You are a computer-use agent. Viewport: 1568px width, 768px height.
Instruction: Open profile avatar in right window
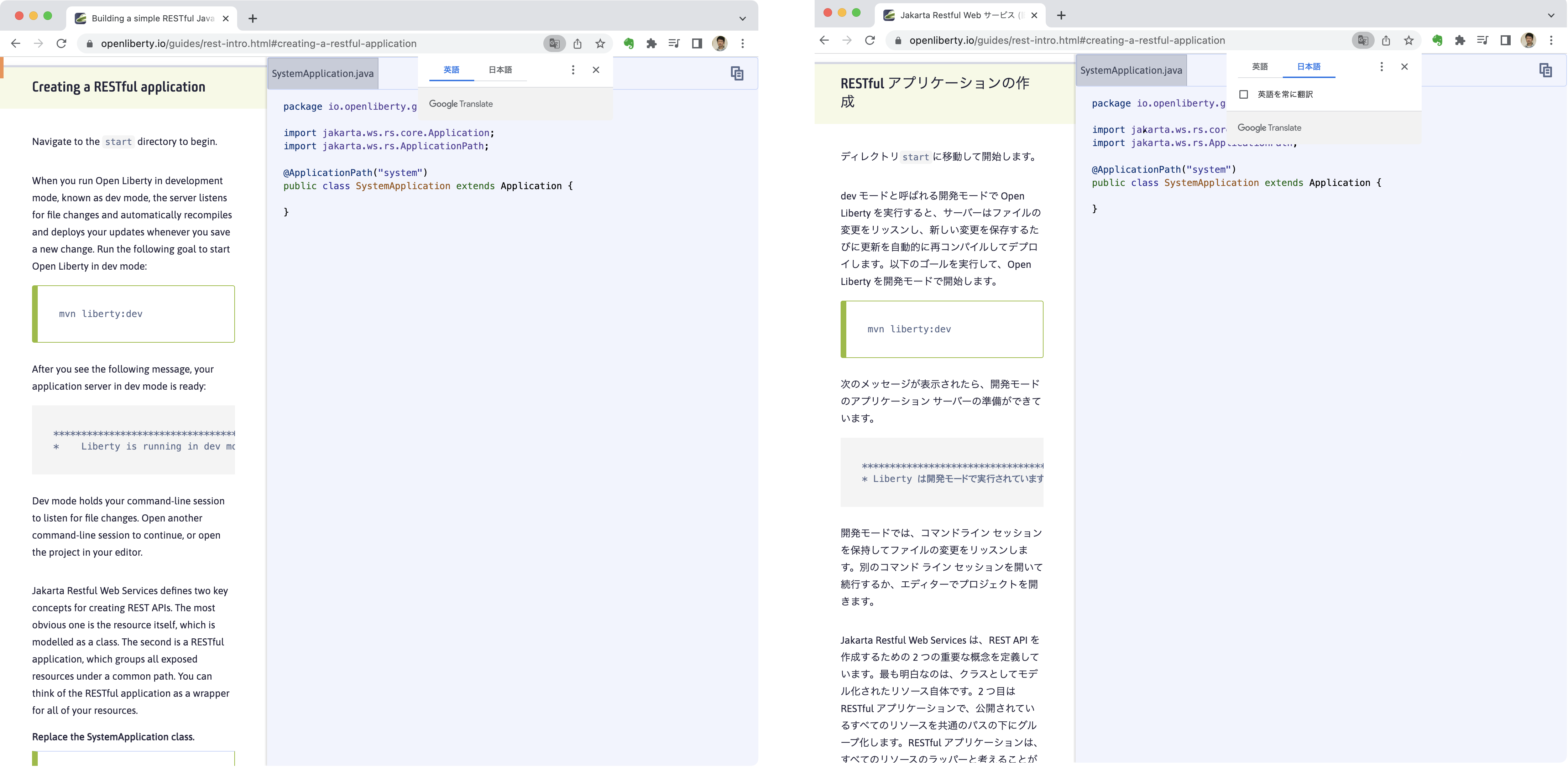[1528, 40]
